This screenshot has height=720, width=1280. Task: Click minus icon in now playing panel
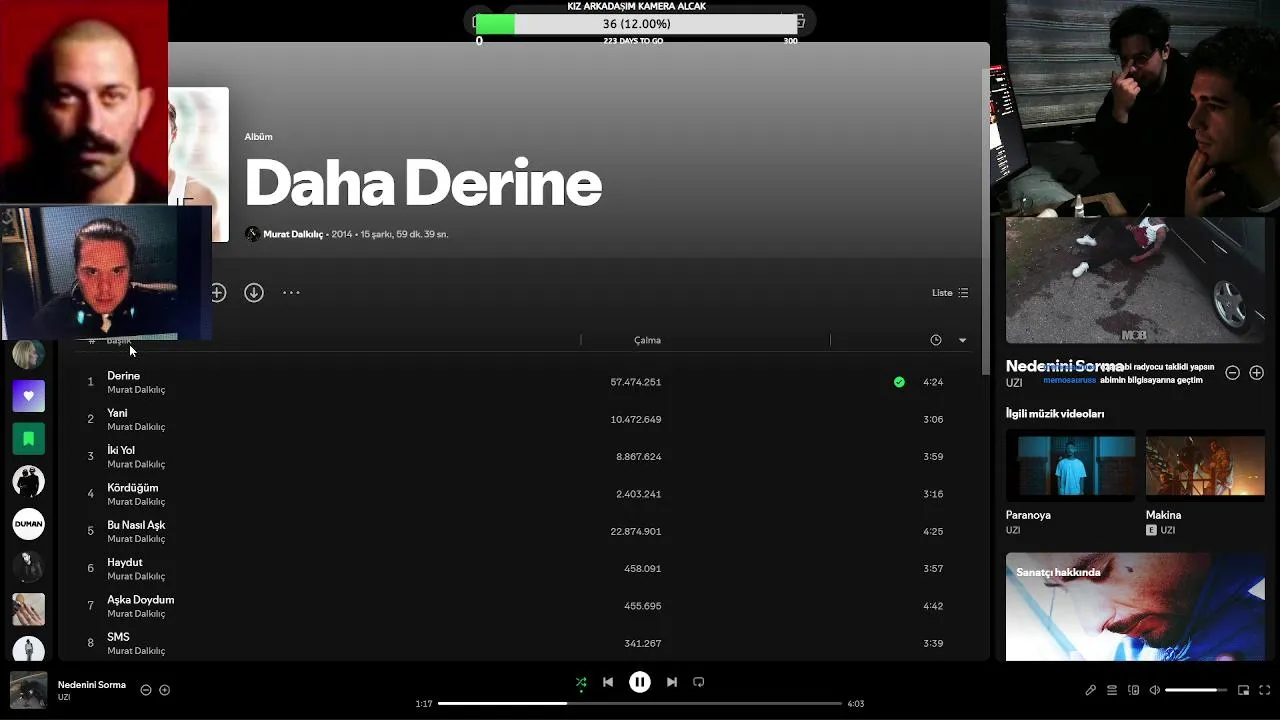[1233, 373]
